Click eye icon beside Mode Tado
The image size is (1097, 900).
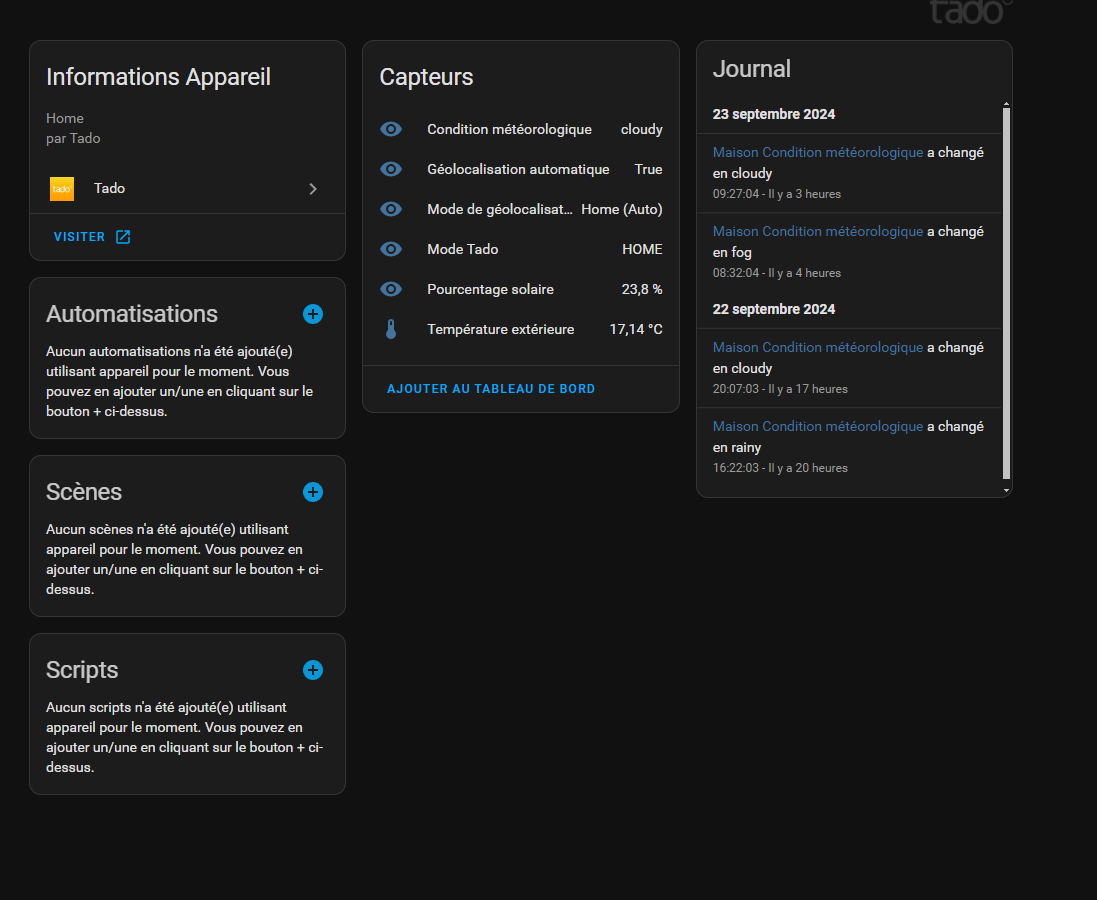tap(391, 249)
